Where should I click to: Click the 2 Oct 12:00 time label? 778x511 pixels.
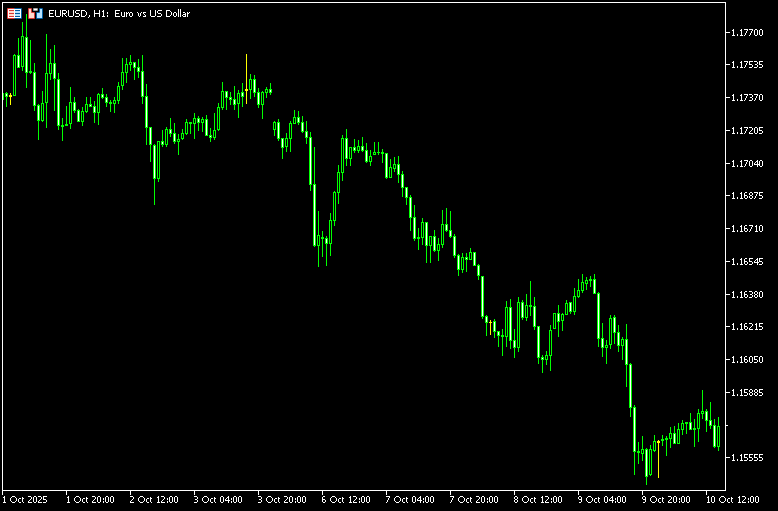155,498
